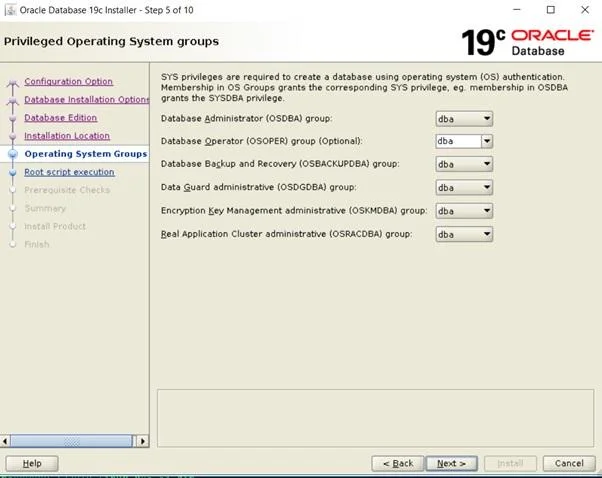602x478 pixels.
Task: Click the Configuration Option step bullet icon
Action: [12, 82]
